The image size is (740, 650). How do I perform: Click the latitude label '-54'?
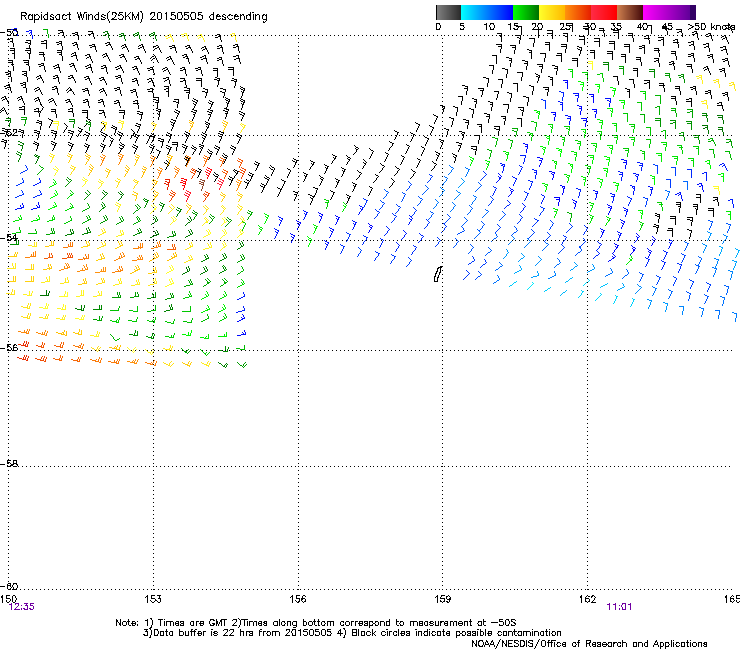(x=9, y=237)
